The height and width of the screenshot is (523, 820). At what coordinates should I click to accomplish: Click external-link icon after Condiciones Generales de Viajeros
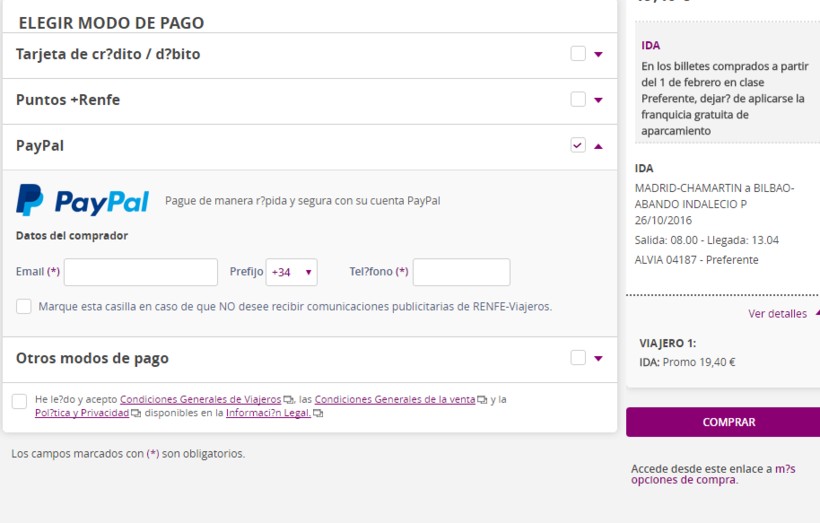(288, 400)
